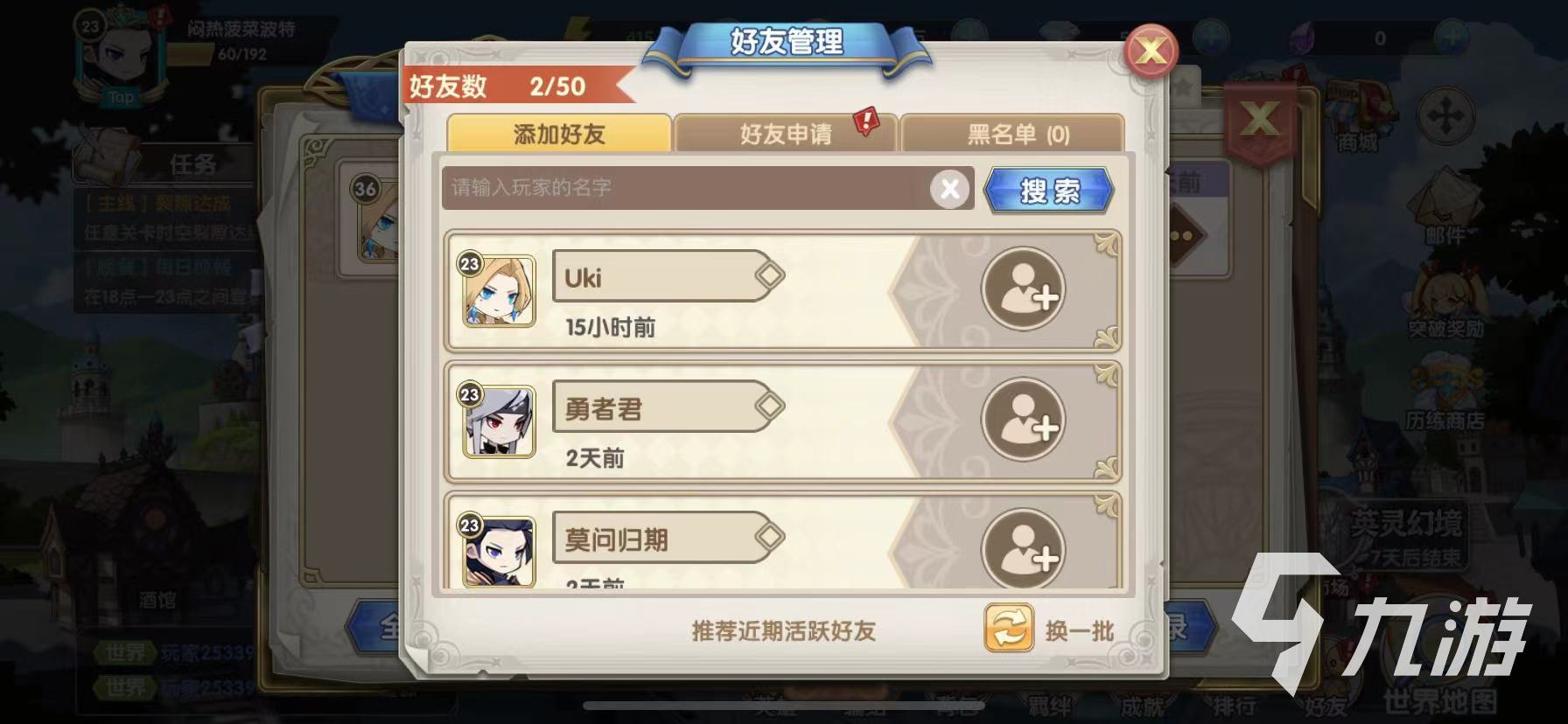Add 莫问归期 as a friend

[x=1023, y=549]
